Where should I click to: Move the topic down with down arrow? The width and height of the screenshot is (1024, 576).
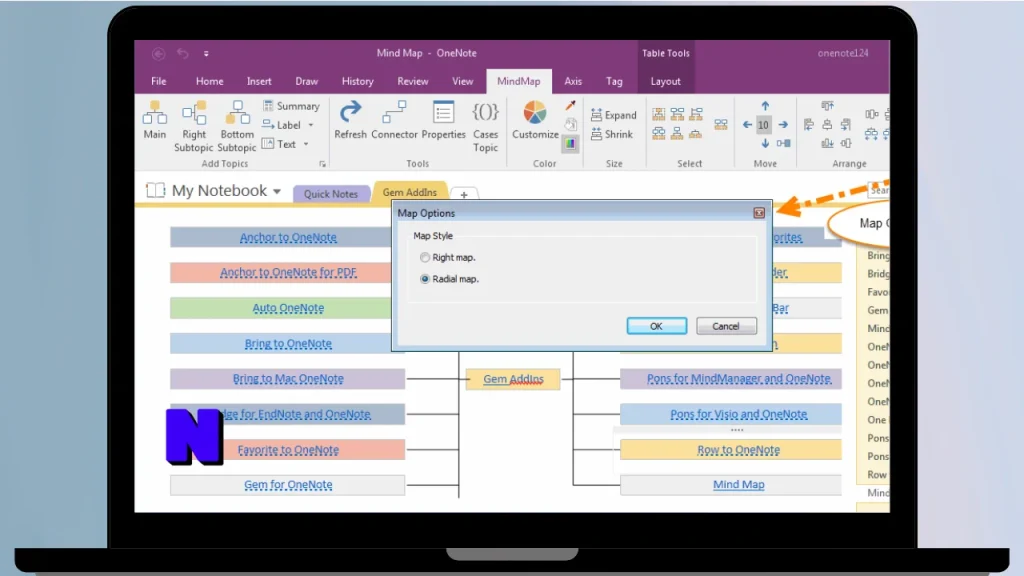click(765, 143)
